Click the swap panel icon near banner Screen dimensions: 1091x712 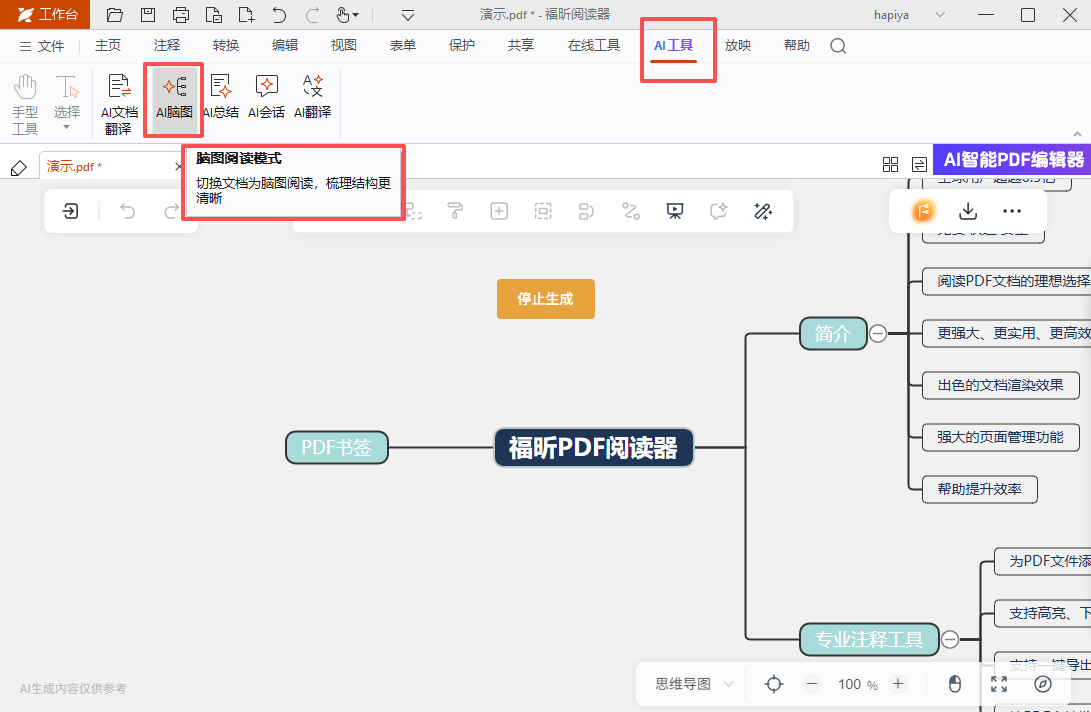click(919, 164)
